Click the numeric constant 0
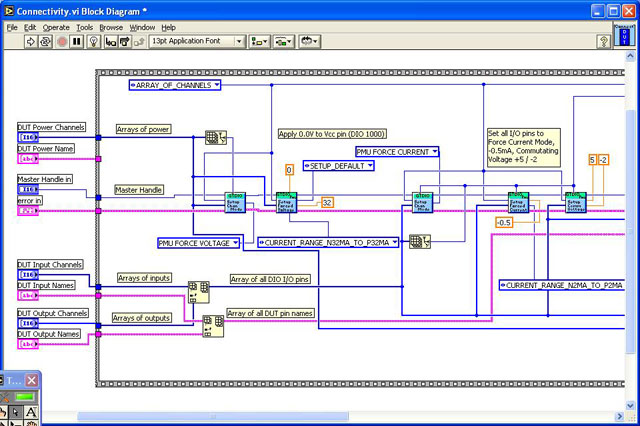Viewport: 640px width, 426px height. click(289, 169)
